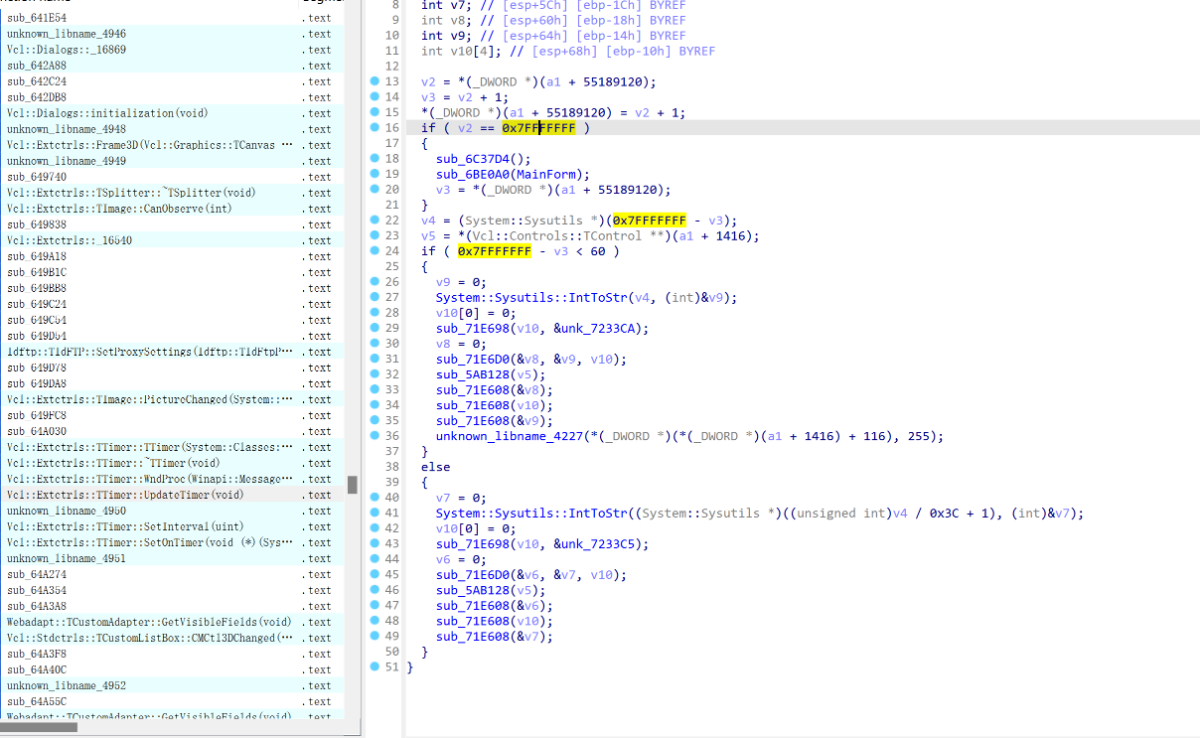Image resolution: width=1200 pixels, height=738 pixels.
Task: Select sub_649740 in the function list
Action: 172,177
